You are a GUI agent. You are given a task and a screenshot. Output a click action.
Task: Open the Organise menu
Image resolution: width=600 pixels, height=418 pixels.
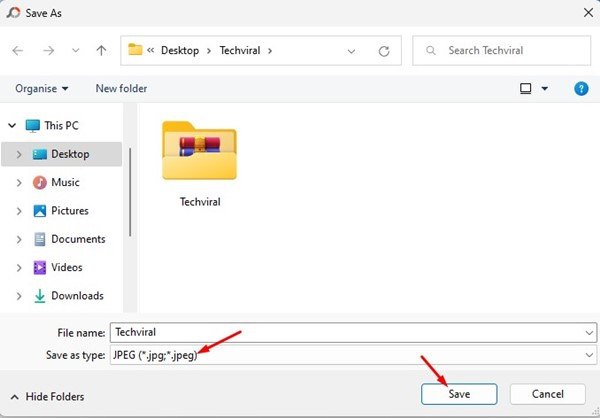42,88
